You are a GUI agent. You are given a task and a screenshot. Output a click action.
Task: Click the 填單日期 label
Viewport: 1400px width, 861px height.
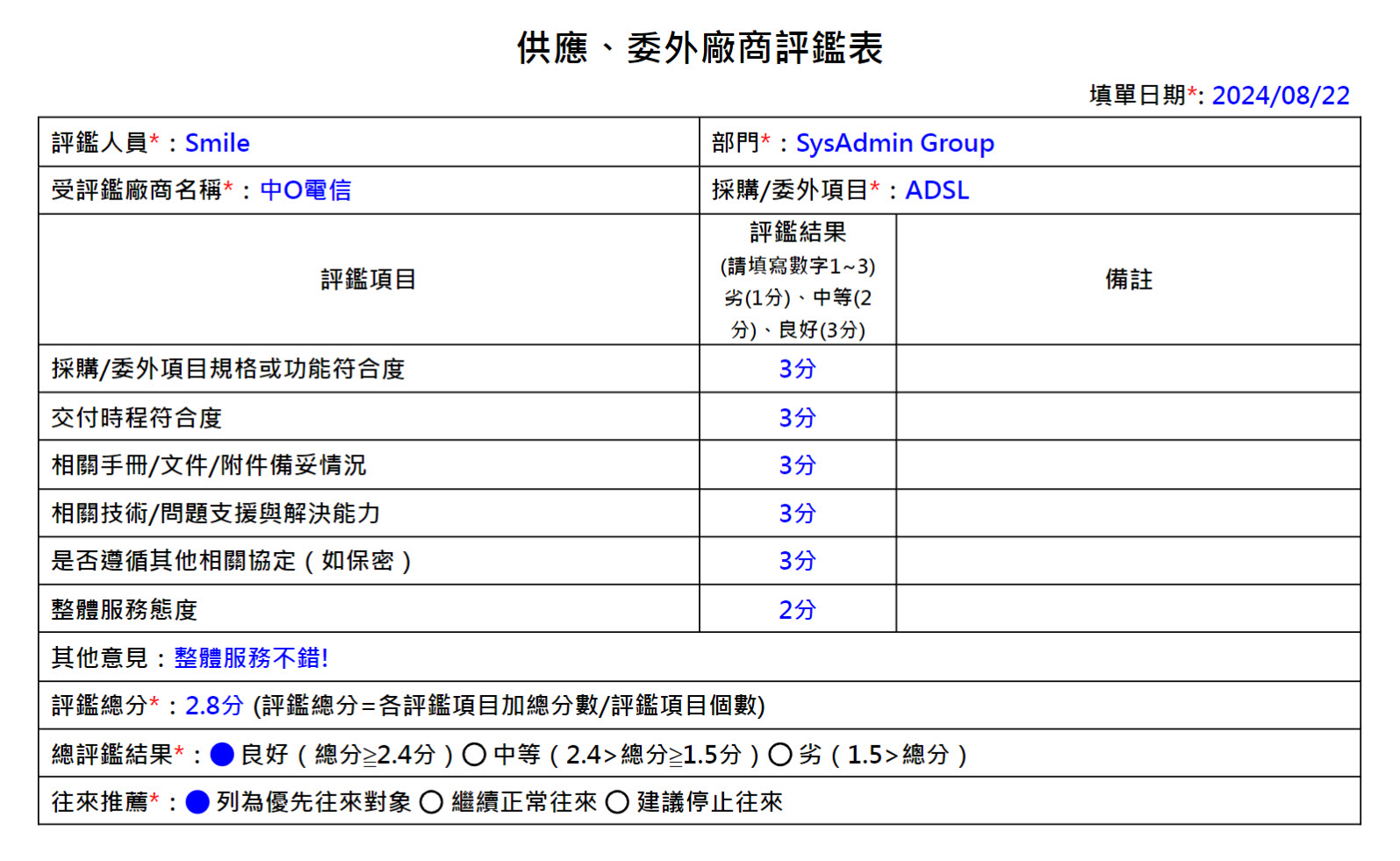[1138, 95]
